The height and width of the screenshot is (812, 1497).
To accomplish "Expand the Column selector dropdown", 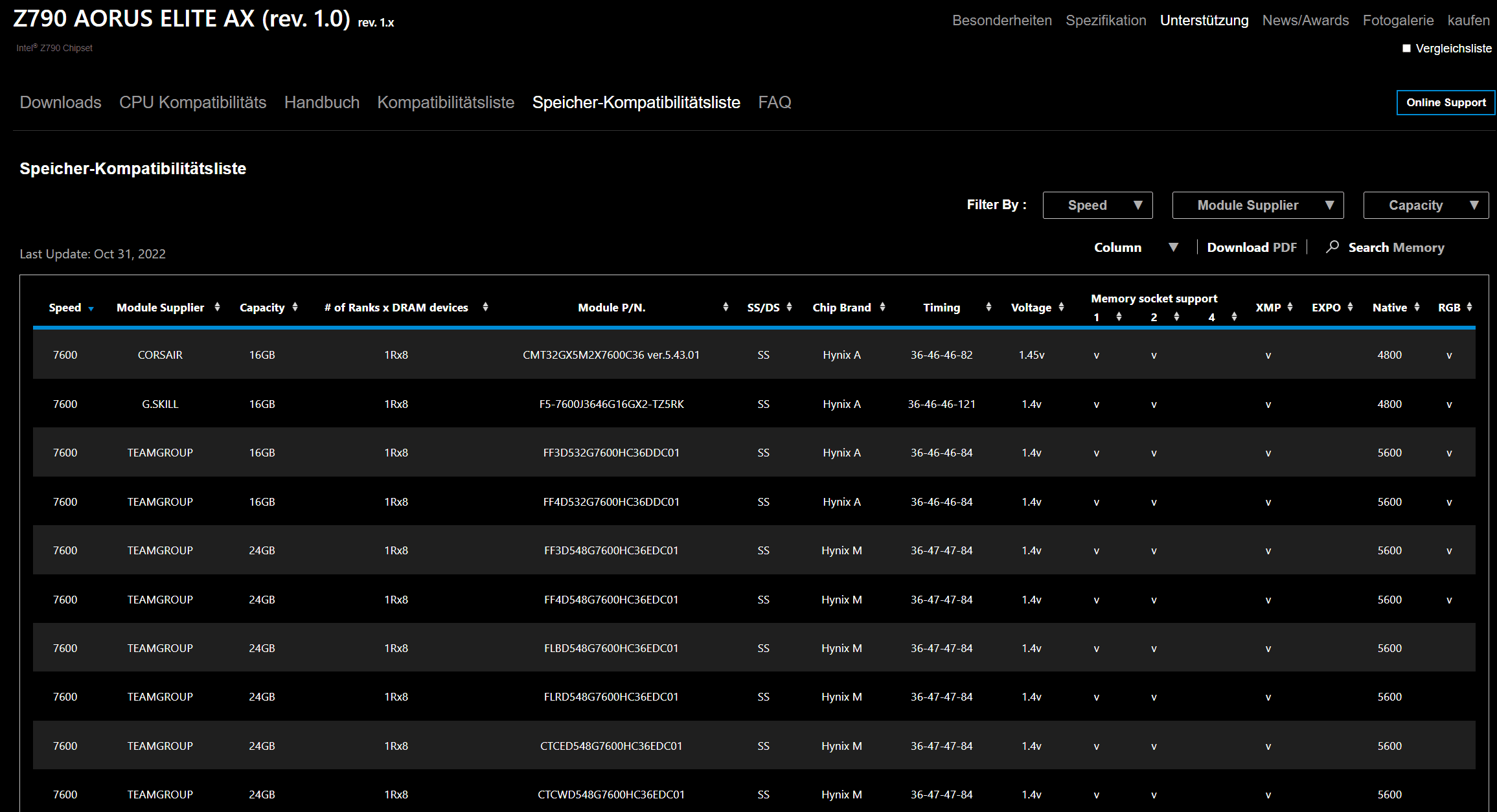I will click(1136, 247).
